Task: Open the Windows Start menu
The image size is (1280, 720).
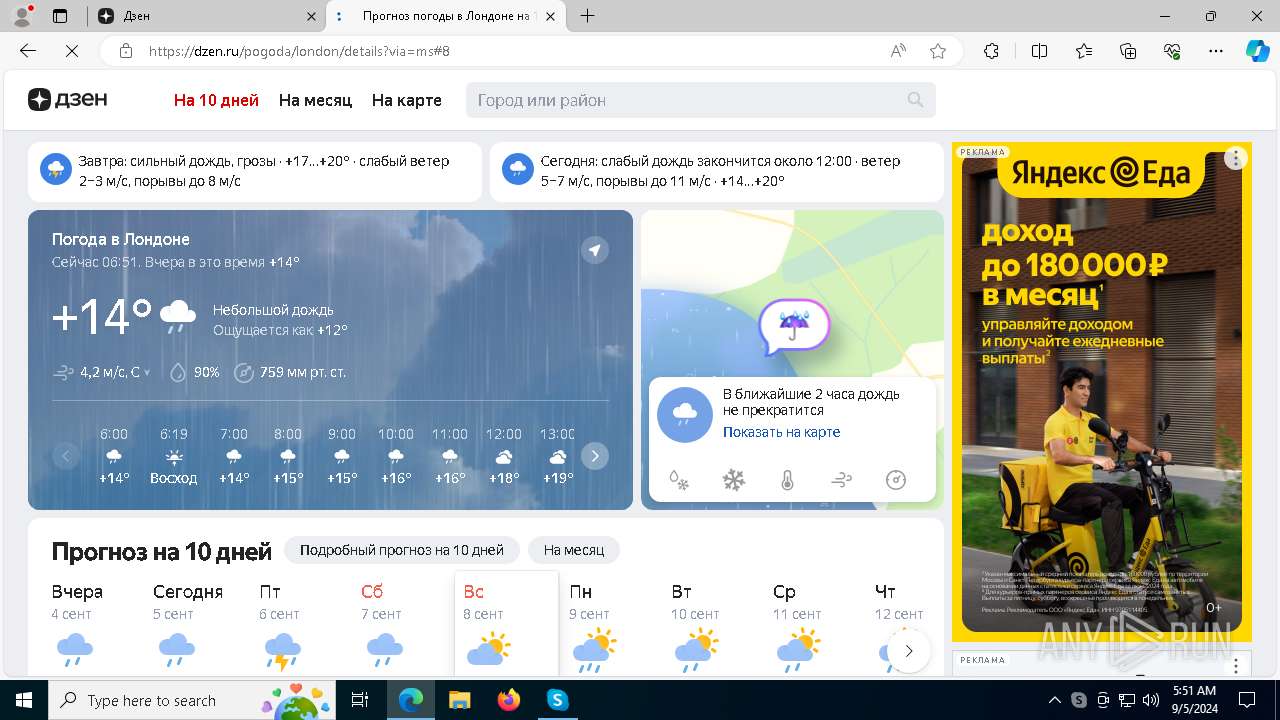Action: pyautogui.click(x=24, y=700)
